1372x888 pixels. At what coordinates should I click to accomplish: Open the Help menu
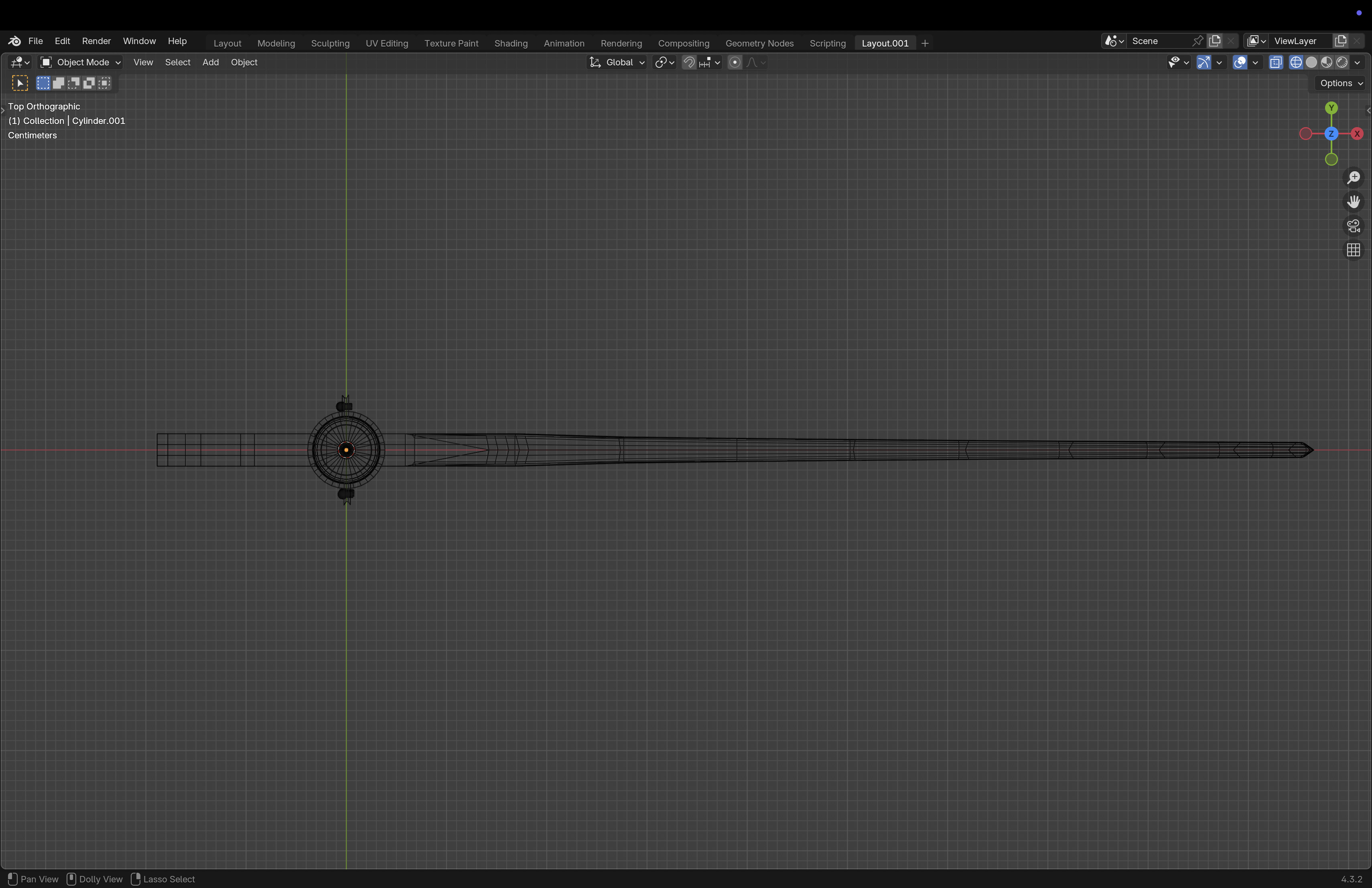pyautogui.click(x=177, y=41)
